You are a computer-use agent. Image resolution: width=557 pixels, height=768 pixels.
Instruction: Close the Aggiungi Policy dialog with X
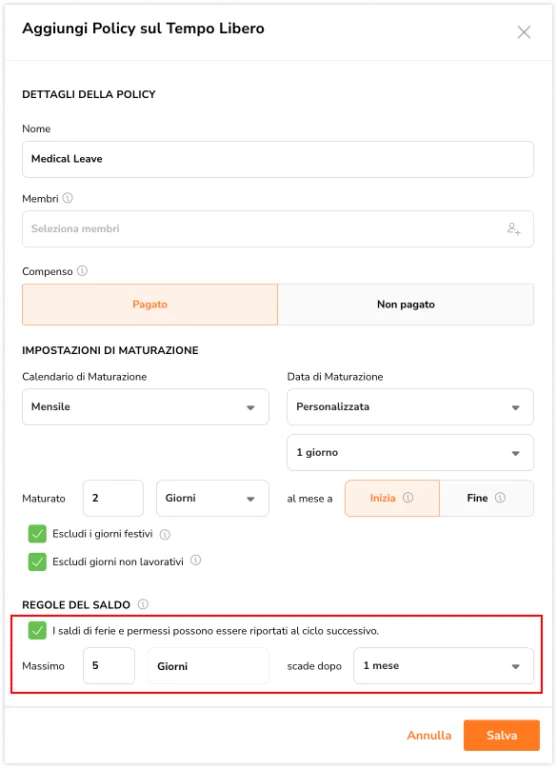click(524, 32)
